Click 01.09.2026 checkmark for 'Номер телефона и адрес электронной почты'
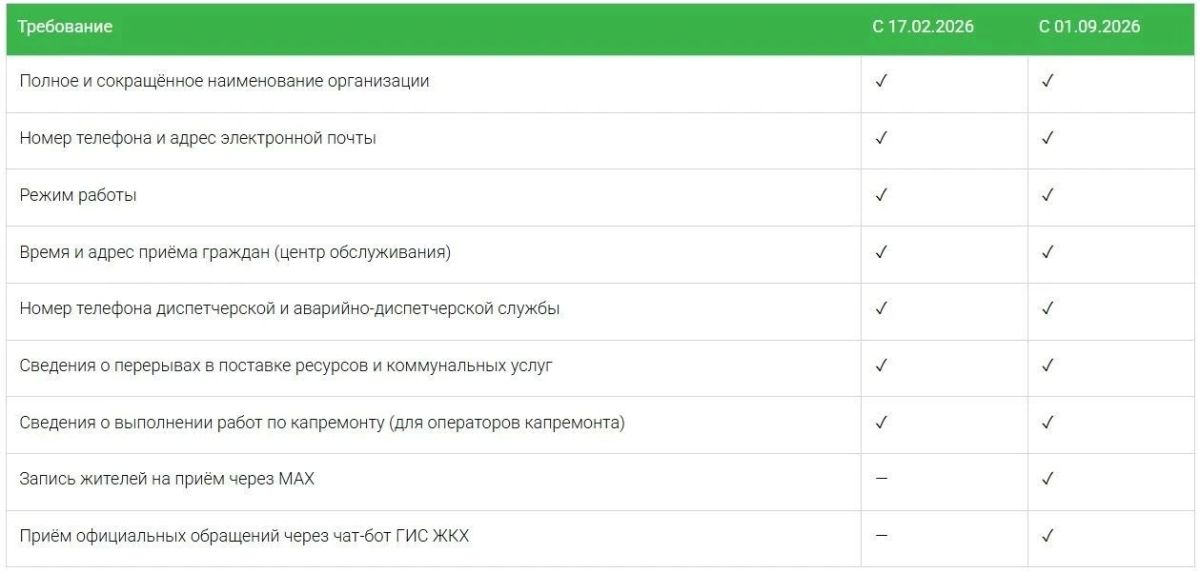 pos(1047,138)
